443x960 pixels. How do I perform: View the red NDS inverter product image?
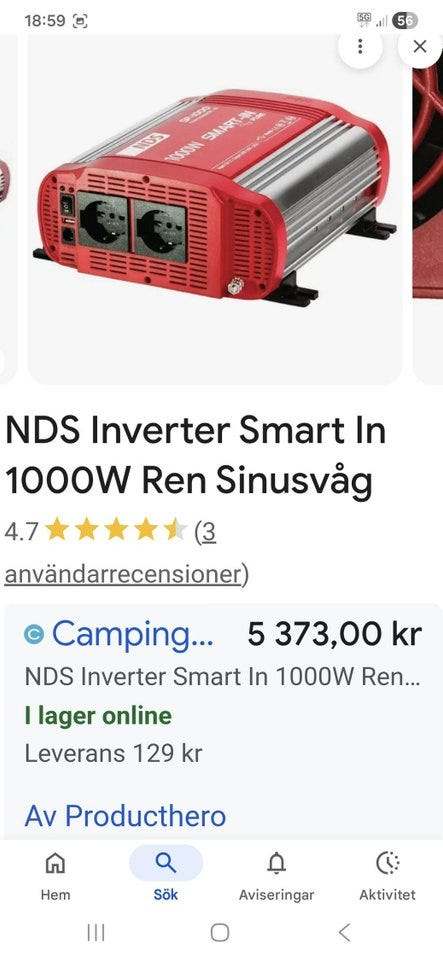pos(215,208)
